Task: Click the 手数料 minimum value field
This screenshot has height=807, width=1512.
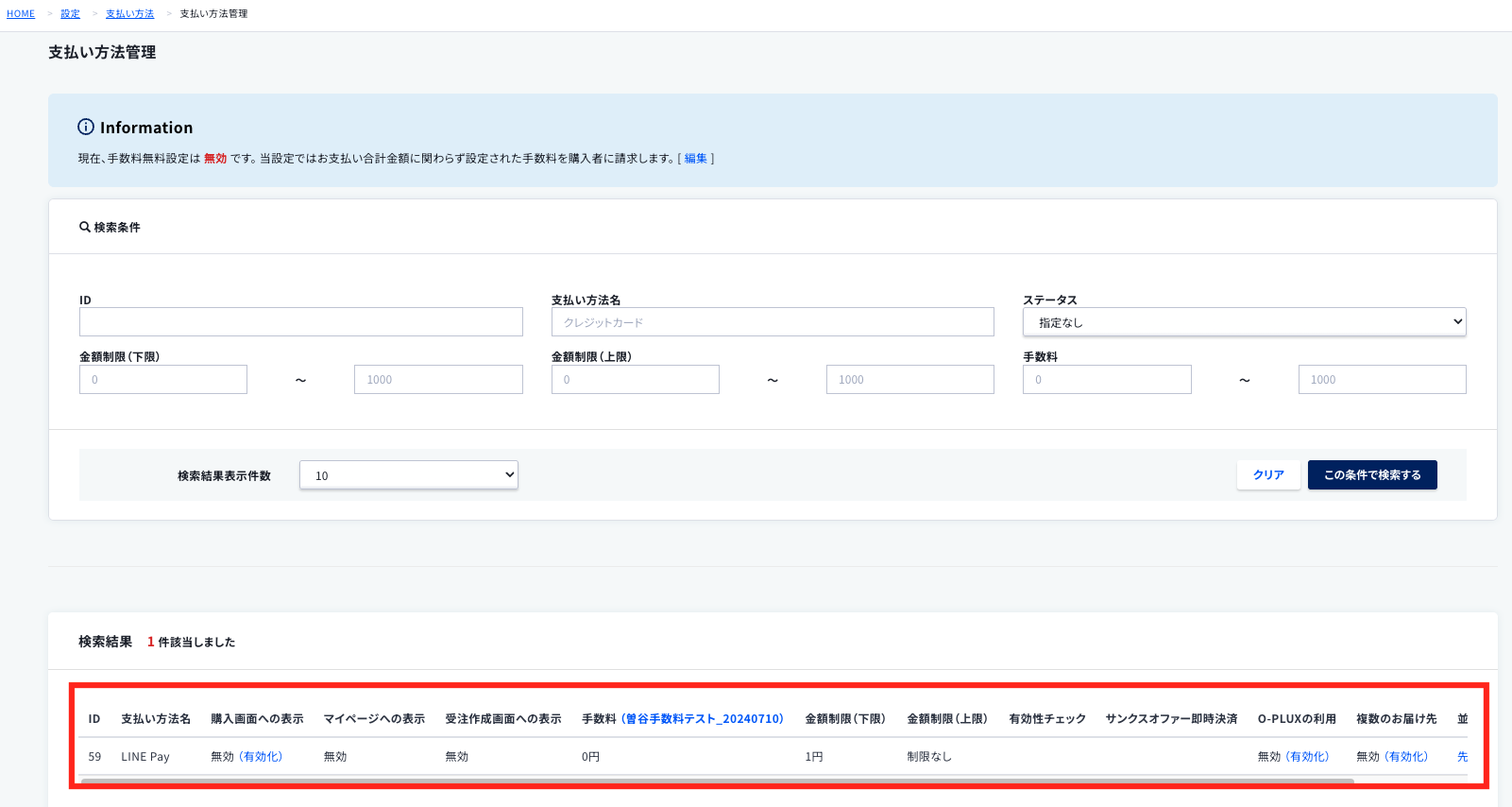Action: pos(1107,380)
